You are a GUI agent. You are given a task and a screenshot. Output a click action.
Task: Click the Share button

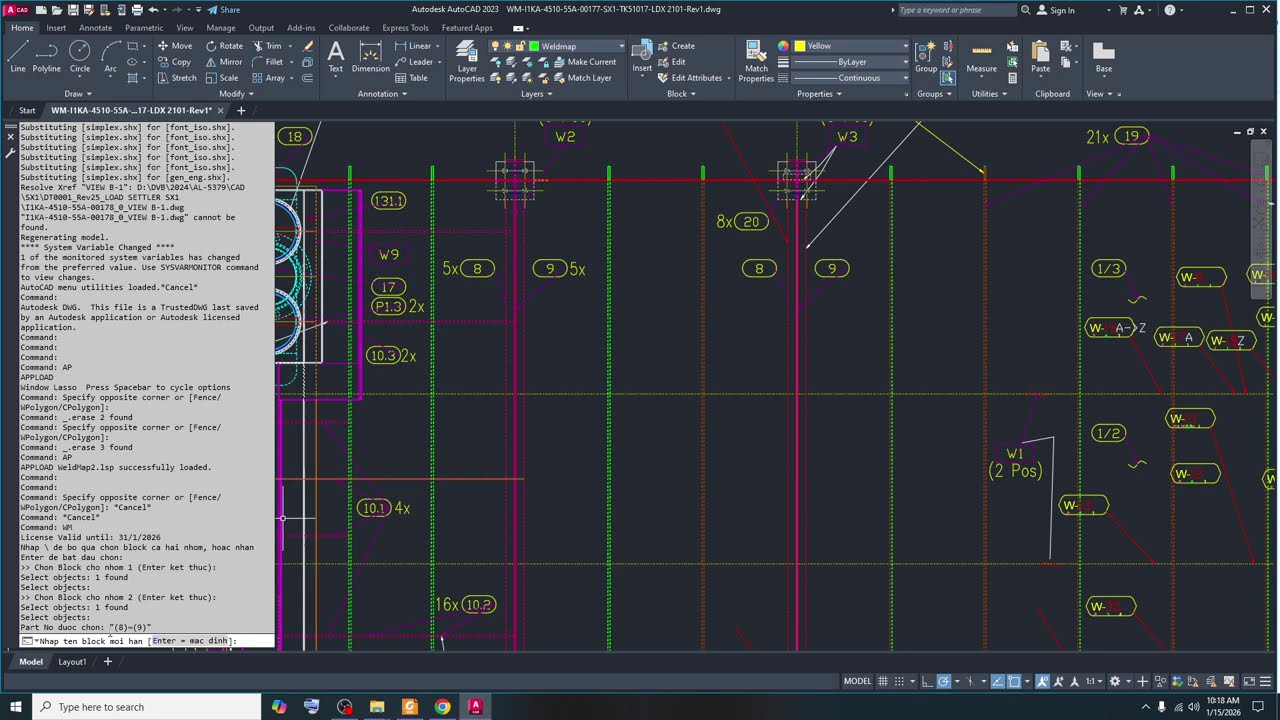224,10
